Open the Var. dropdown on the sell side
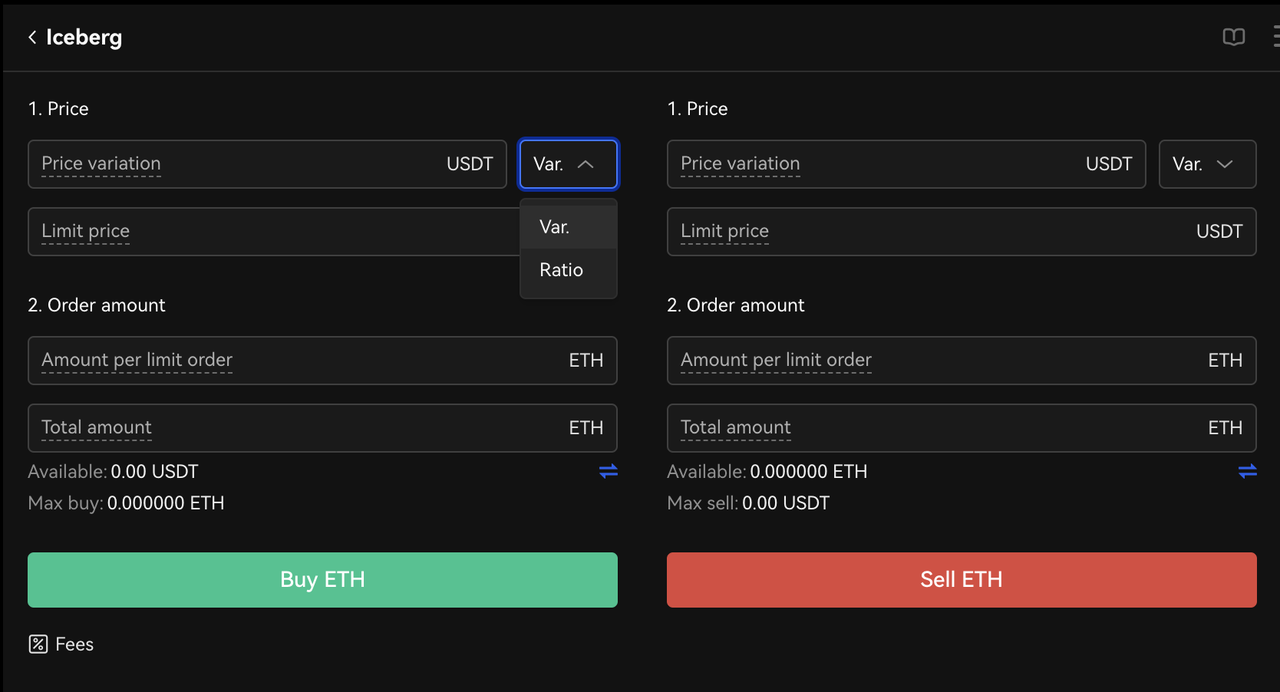This screenshot has width=1280, height=692. (1207, 163)
